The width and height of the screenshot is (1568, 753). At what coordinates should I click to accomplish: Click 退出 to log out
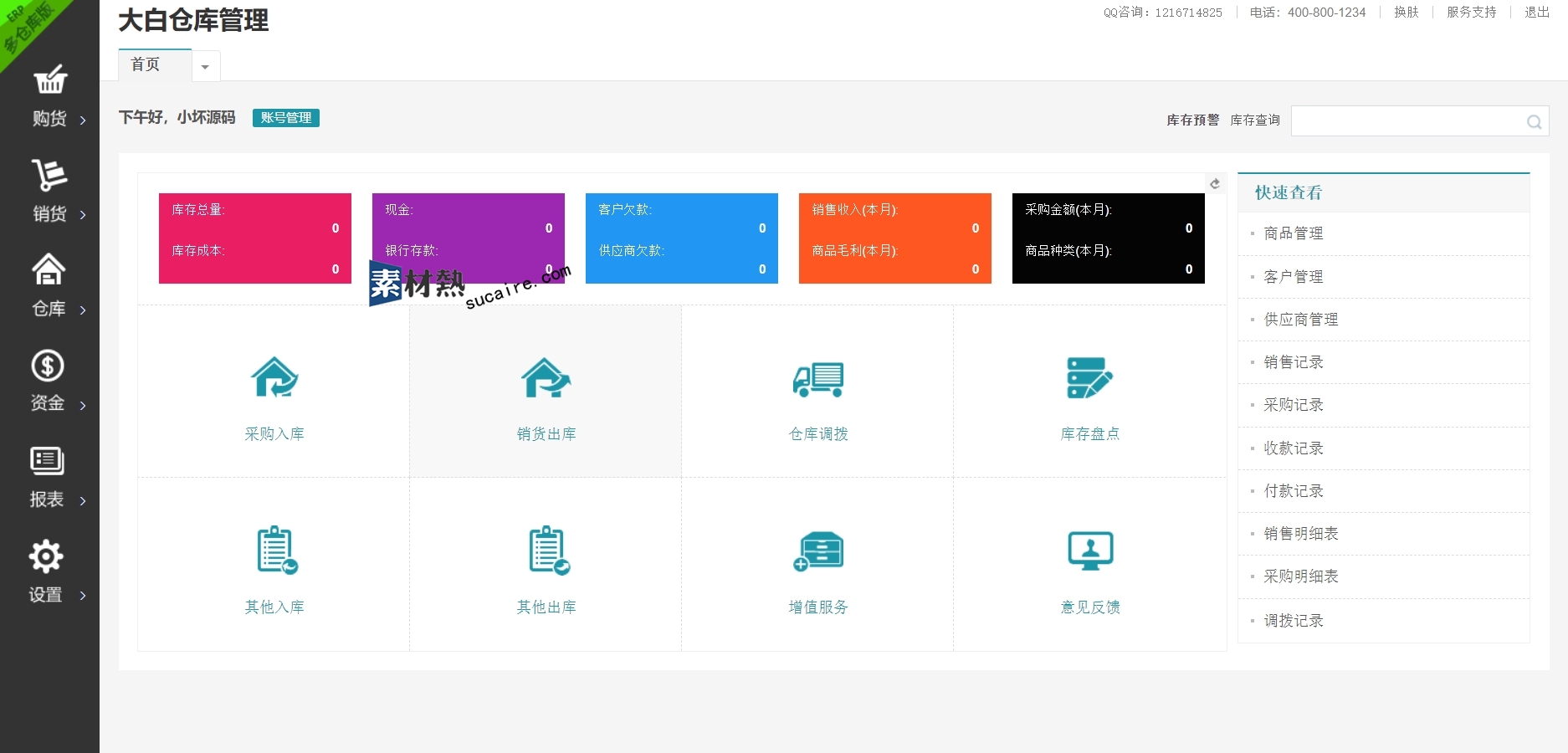(x=1536, y=13)
